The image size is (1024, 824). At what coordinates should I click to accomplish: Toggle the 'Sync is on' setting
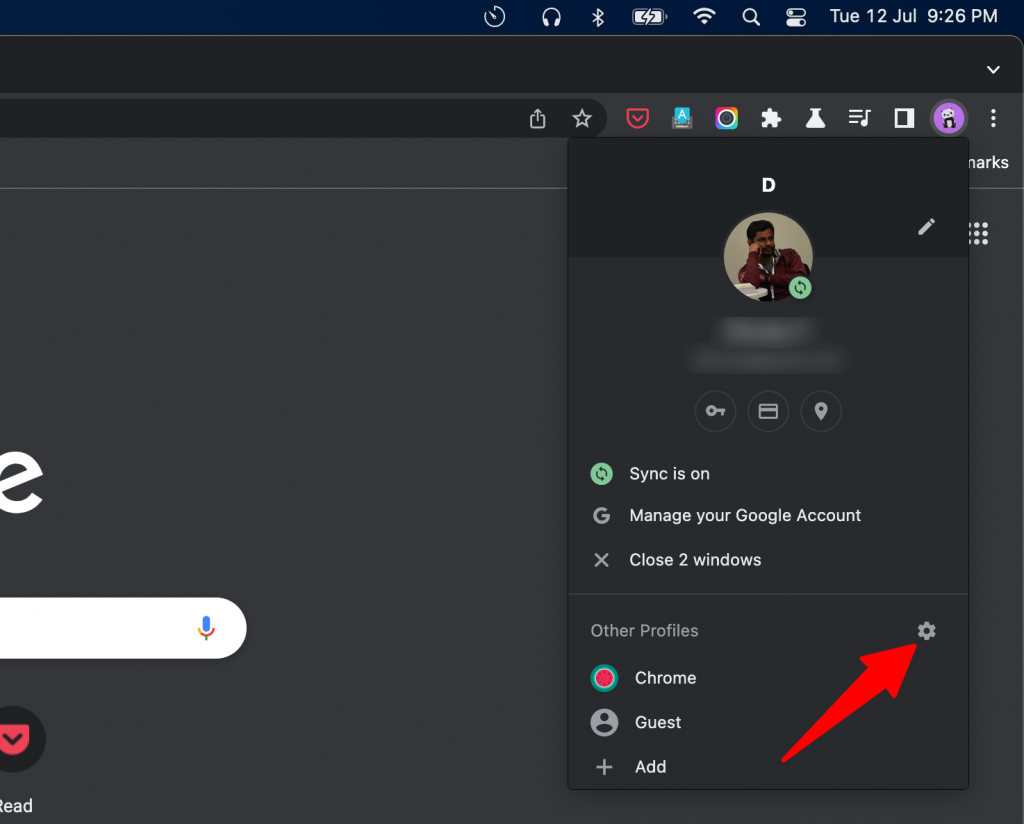(x=668, y=473)
